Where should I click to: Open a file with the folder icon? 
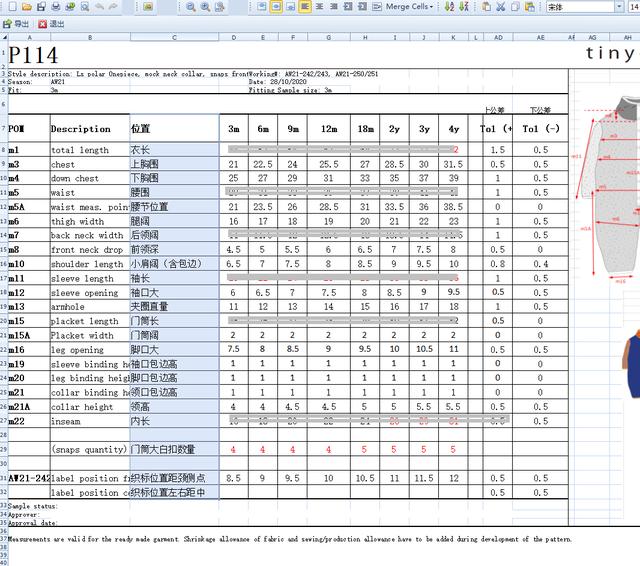[x=27, y=7]
